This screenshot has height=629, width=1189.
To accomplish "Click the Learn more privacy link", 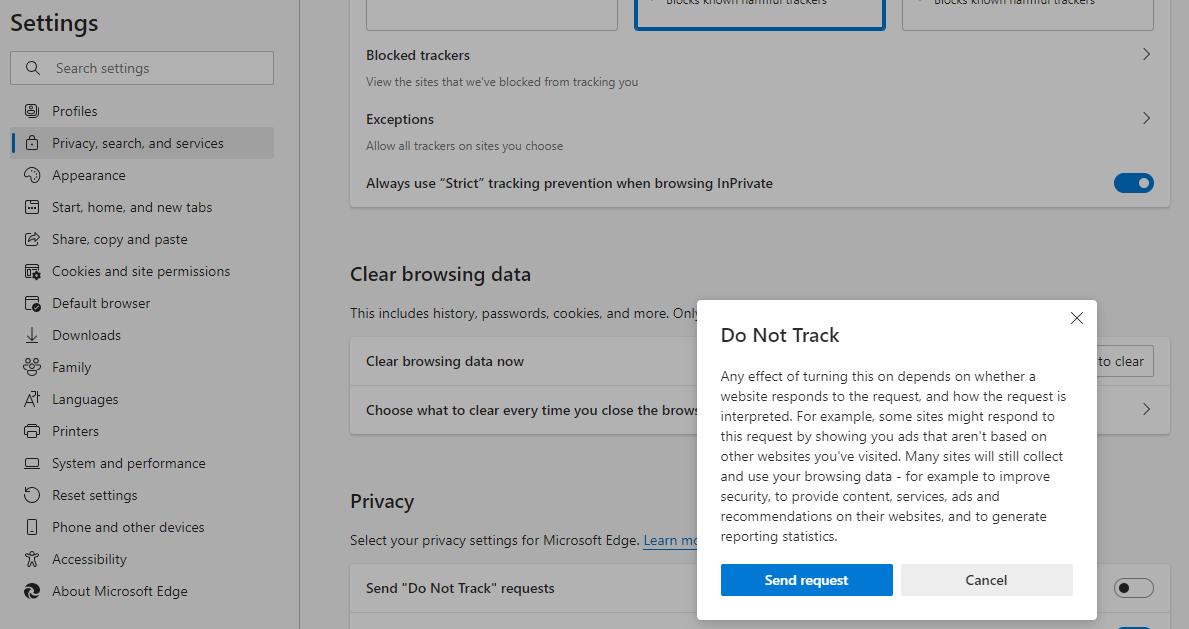I will 670,540.
